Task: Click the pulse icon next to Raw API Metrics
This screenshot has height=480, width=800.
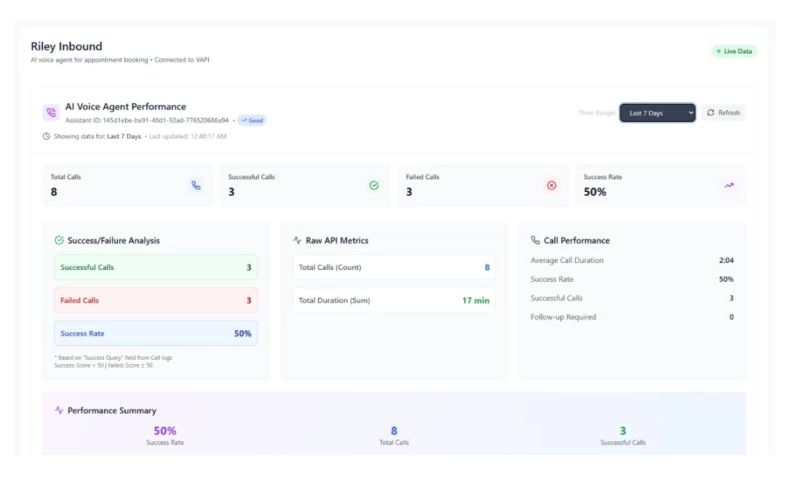Action: (297, 240)
